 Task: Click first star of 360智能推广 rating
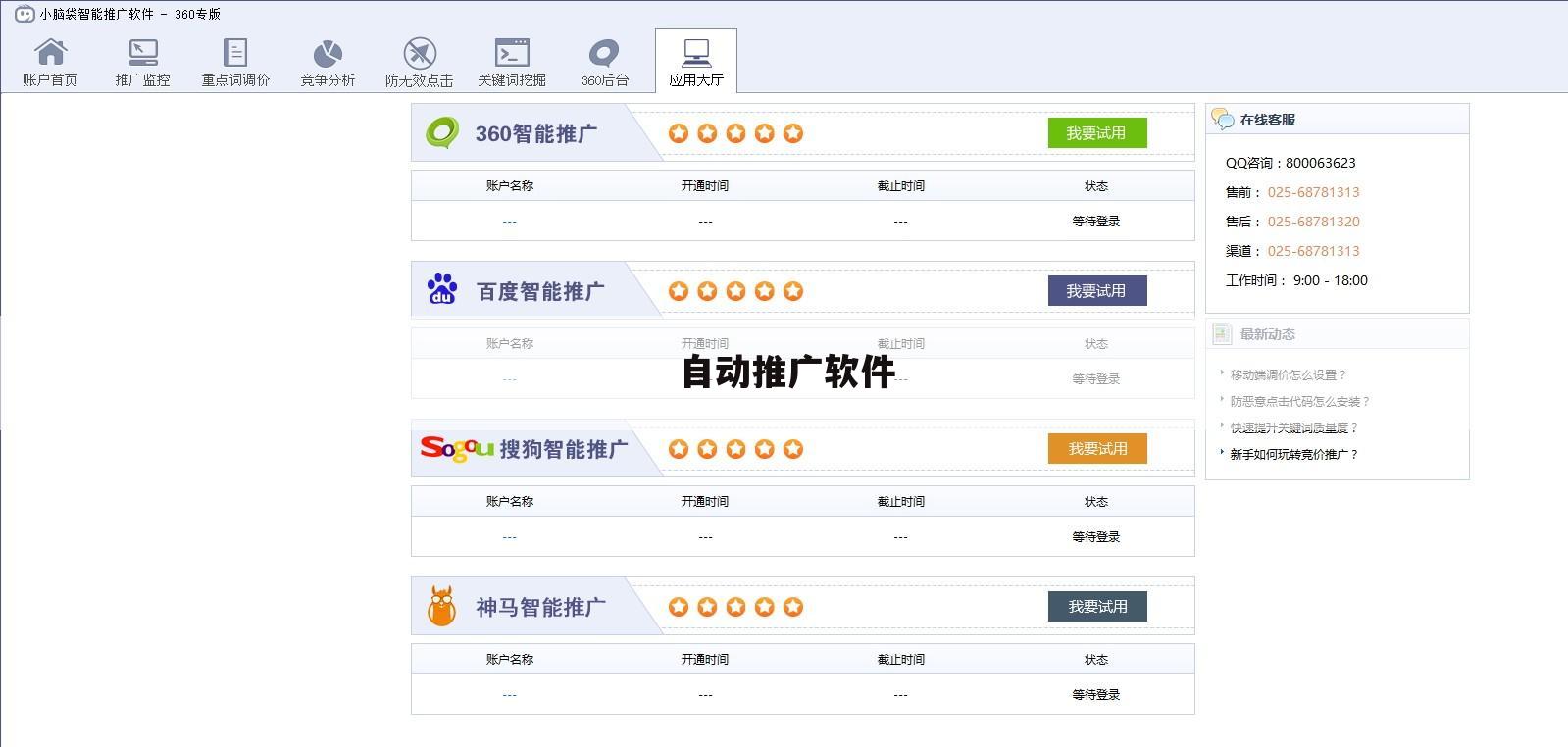pos(679,133)
